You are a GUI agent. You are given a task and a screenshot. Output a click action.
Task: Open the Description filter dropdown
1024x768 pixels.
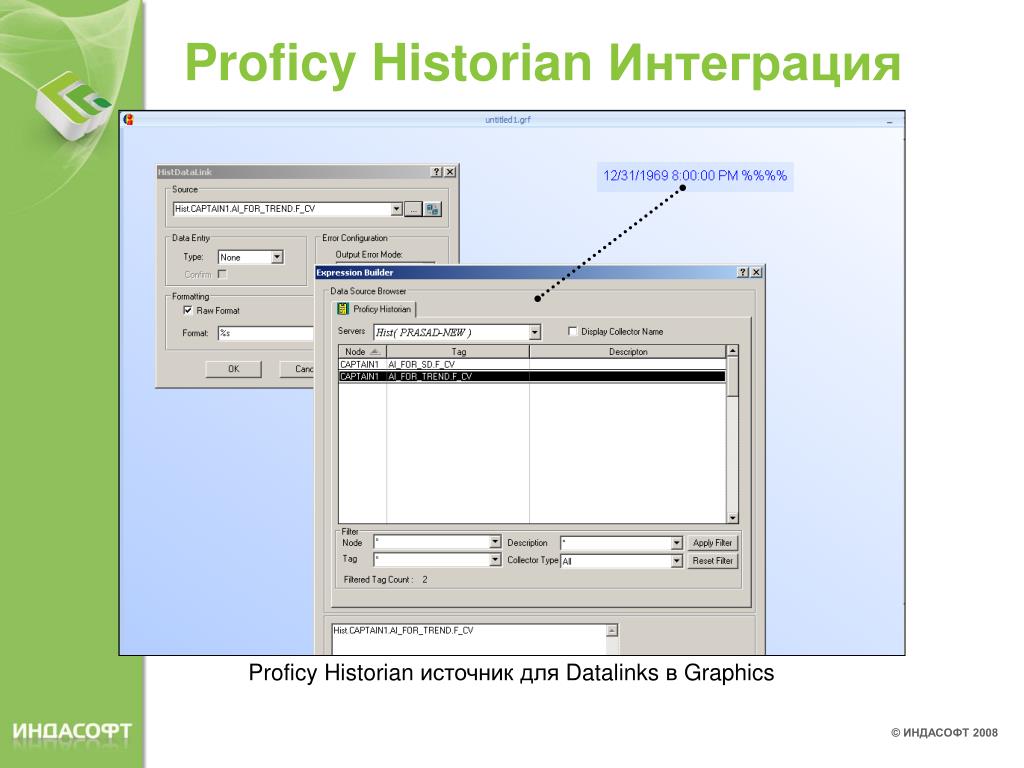click(677, 543)
